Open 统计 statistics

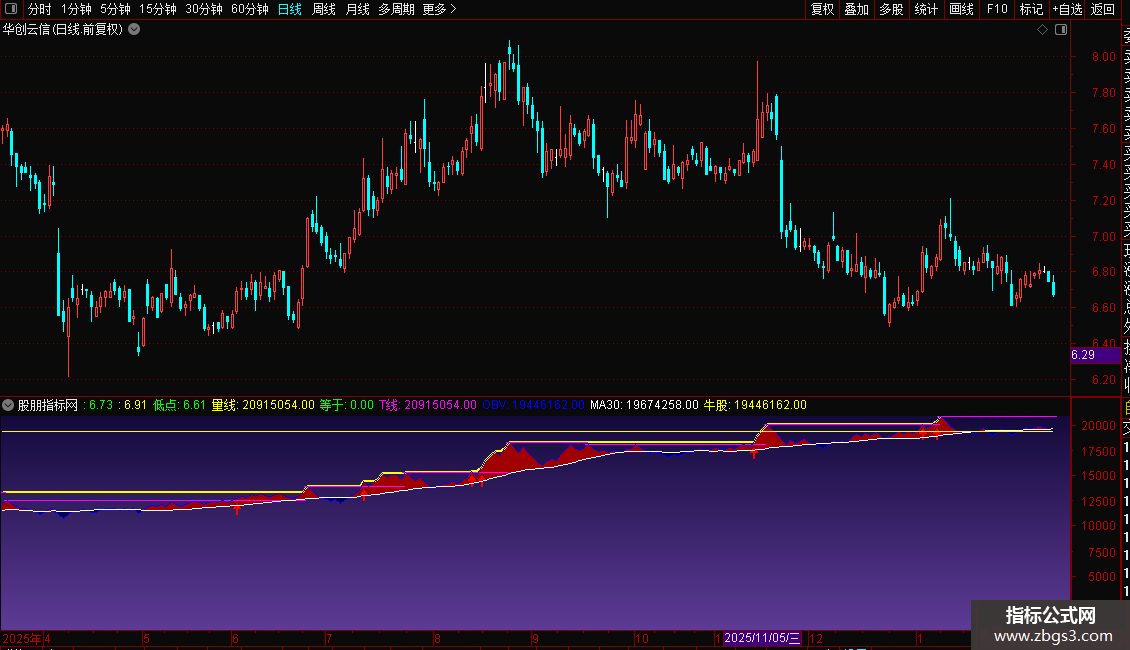tap(926, 9)
